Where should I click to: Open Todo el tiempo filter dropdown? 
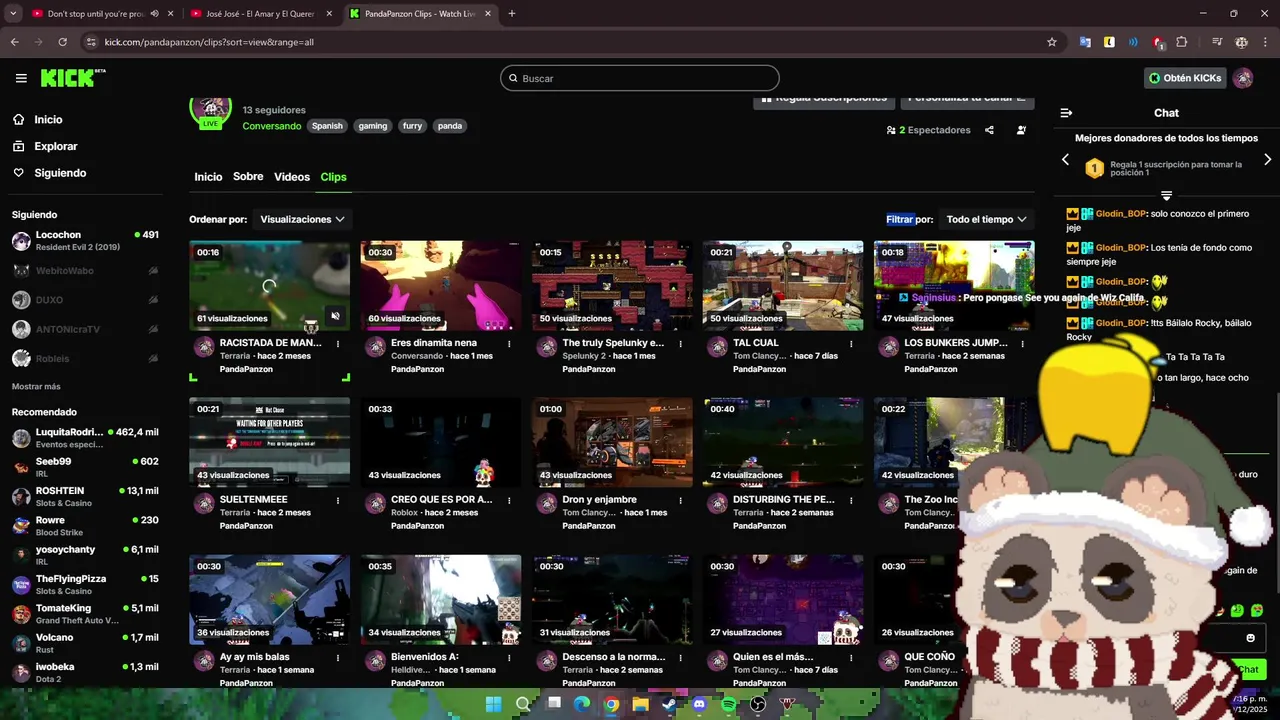987,219
